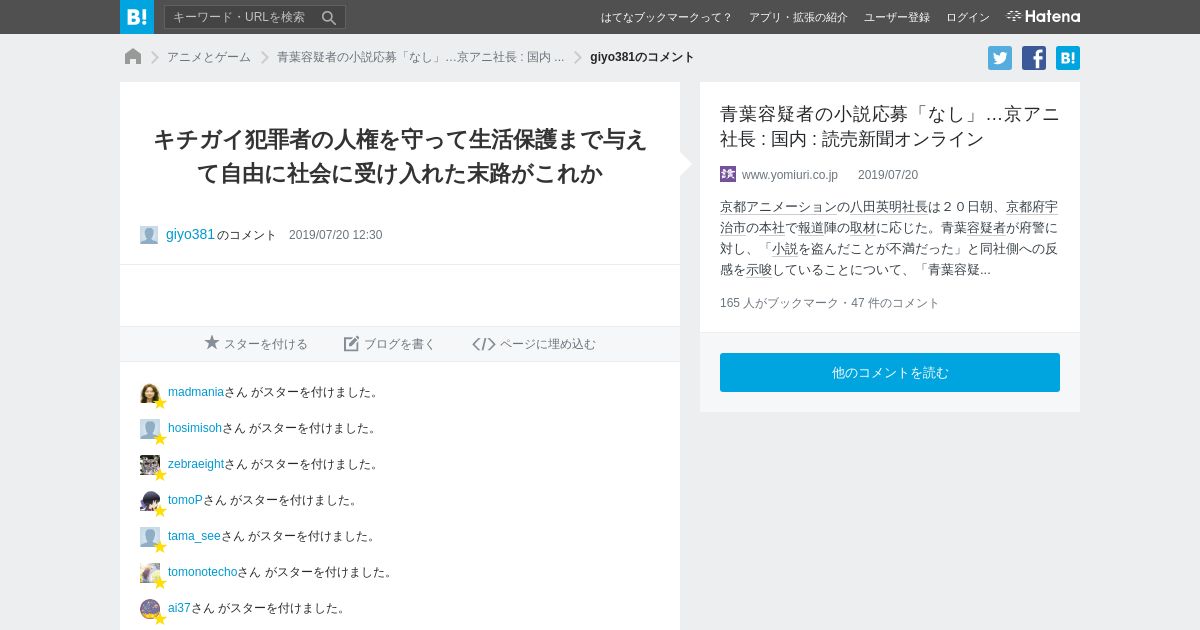This screenshot has height=630, width=1200.
Task: Share on Facebook icon
Action: [1034, 58]
